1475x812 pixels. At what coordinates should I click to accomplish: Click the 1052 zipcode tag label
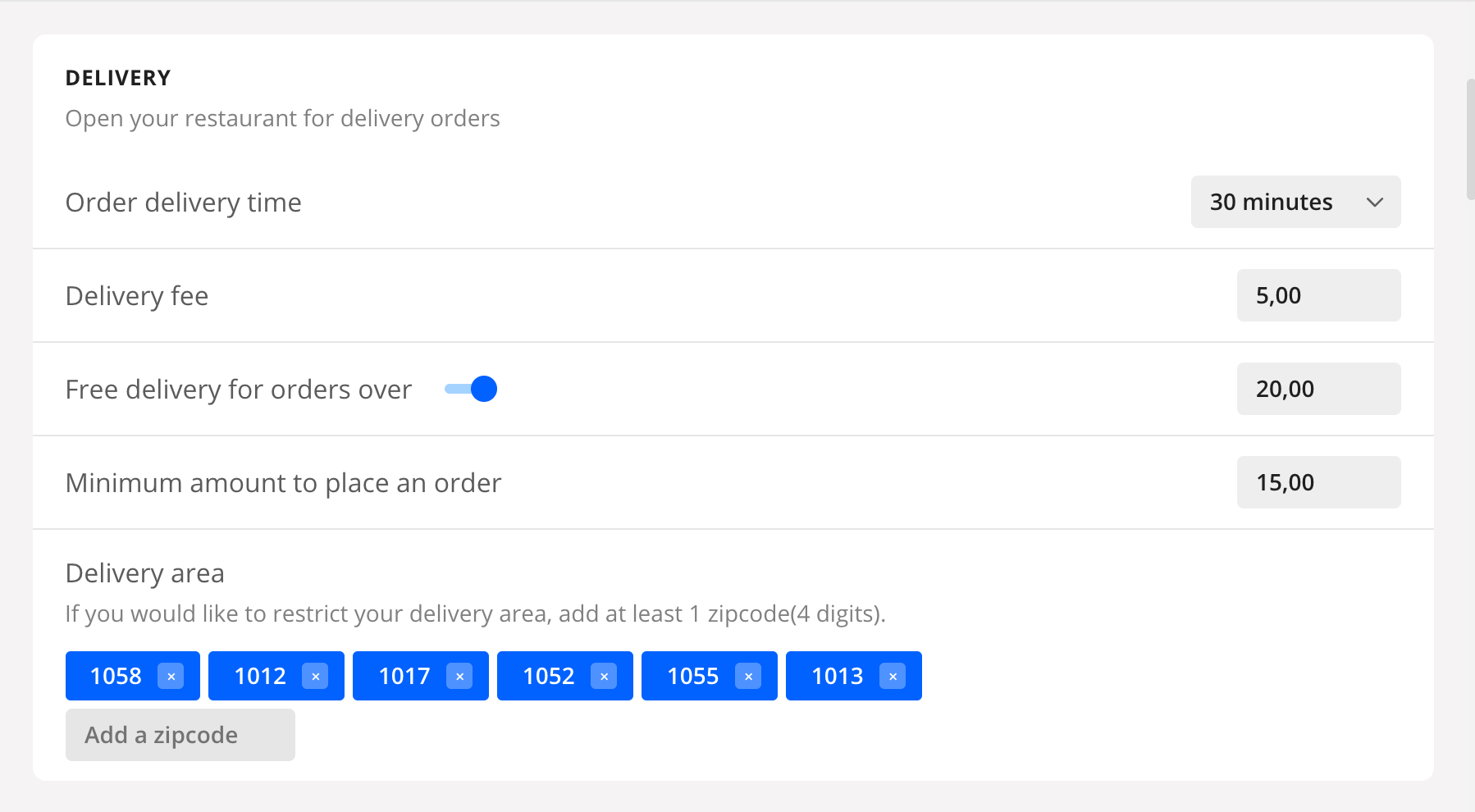click(x=549, y=677)
